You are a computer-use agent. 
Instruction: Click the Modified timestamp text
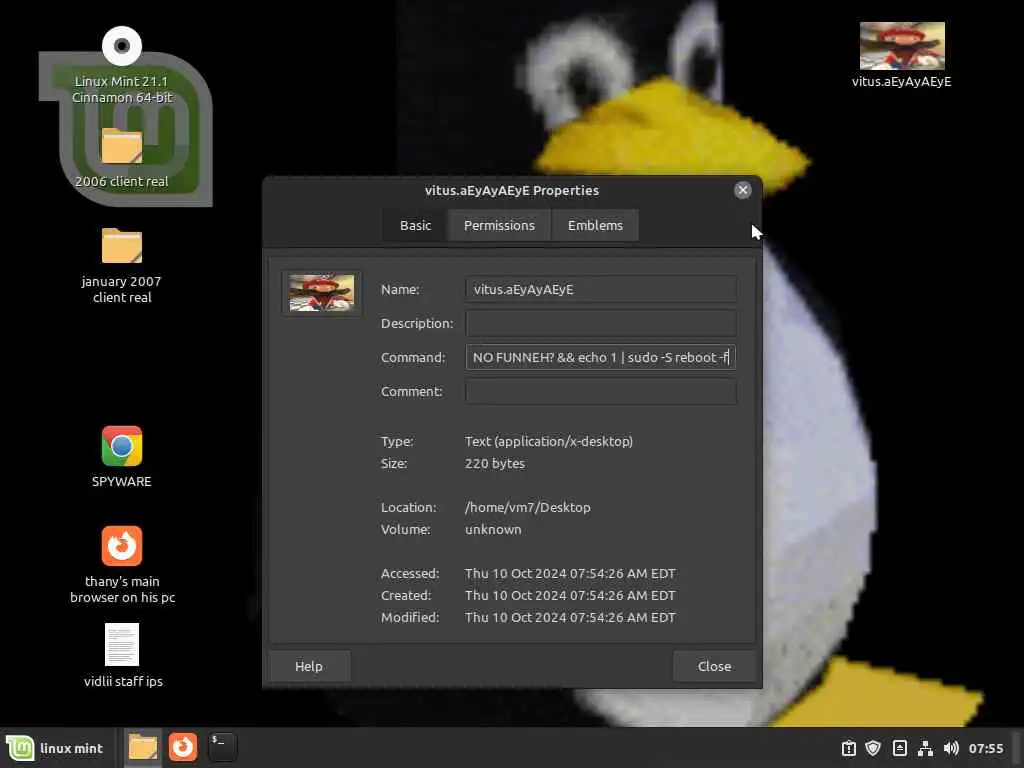click(x=570, y=617)
